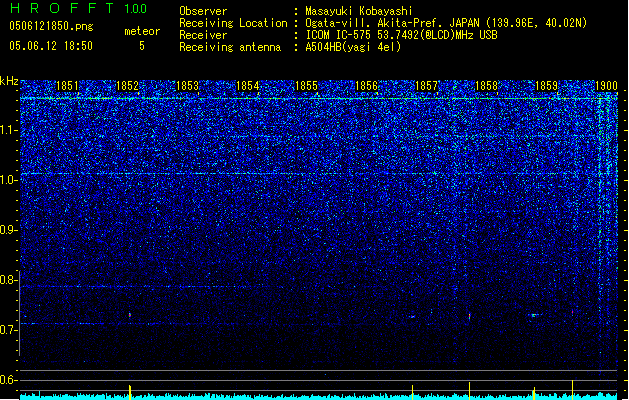Click the 'Receiving antenna' label
Viewport: 629px width, 400px height.
[x=230, y=47]
